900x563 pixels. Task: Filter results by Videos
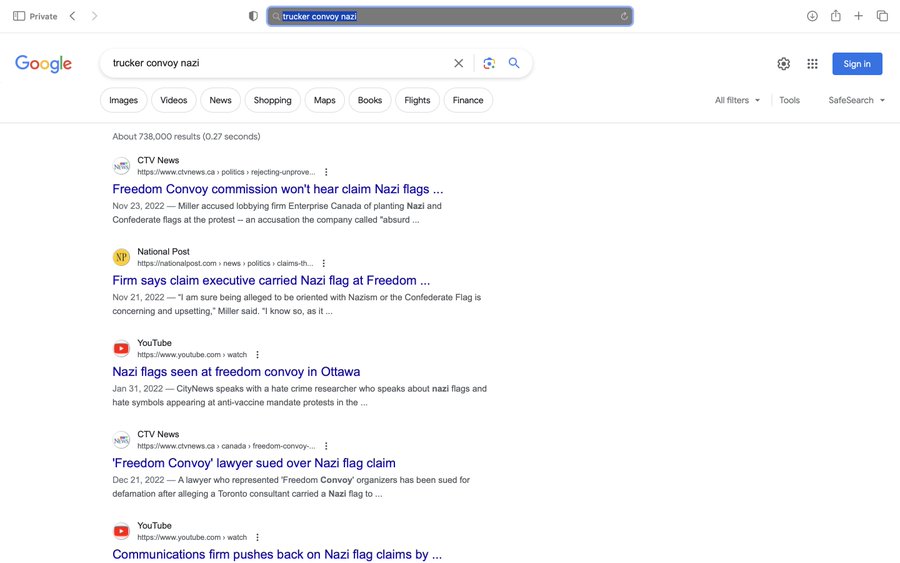173,100
